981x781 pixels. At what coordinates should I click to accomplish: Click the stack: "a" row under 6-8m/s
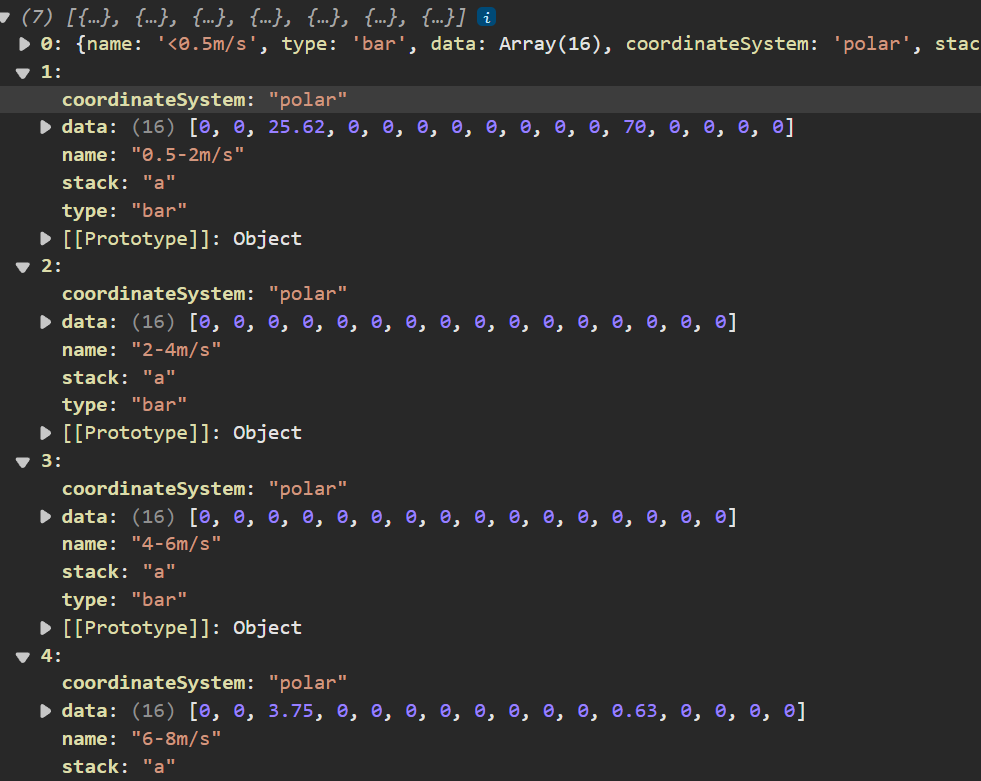[118, 767]
